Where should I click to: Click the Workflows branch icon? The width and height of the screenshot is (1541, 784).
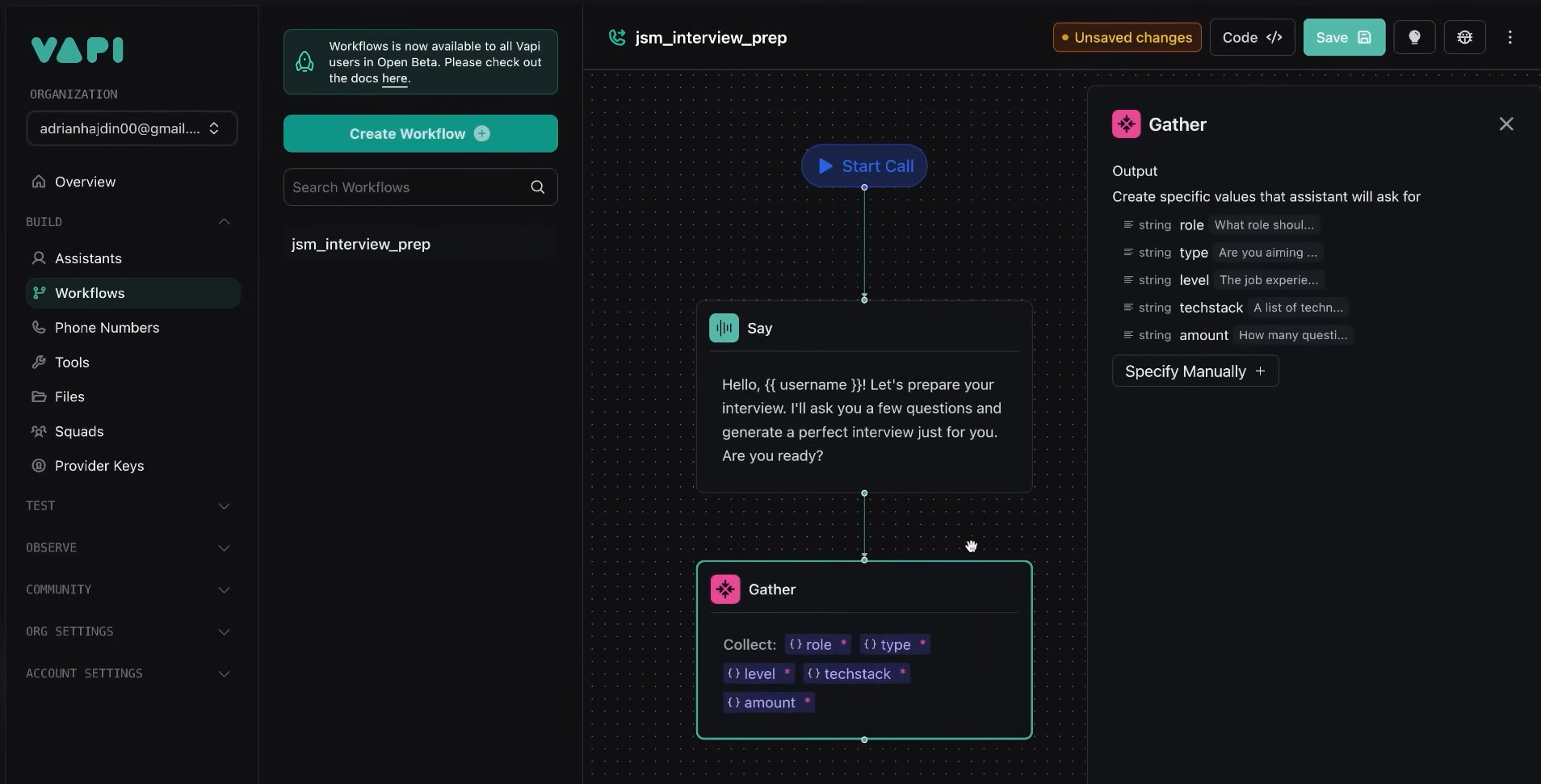(x=39, y=293)
